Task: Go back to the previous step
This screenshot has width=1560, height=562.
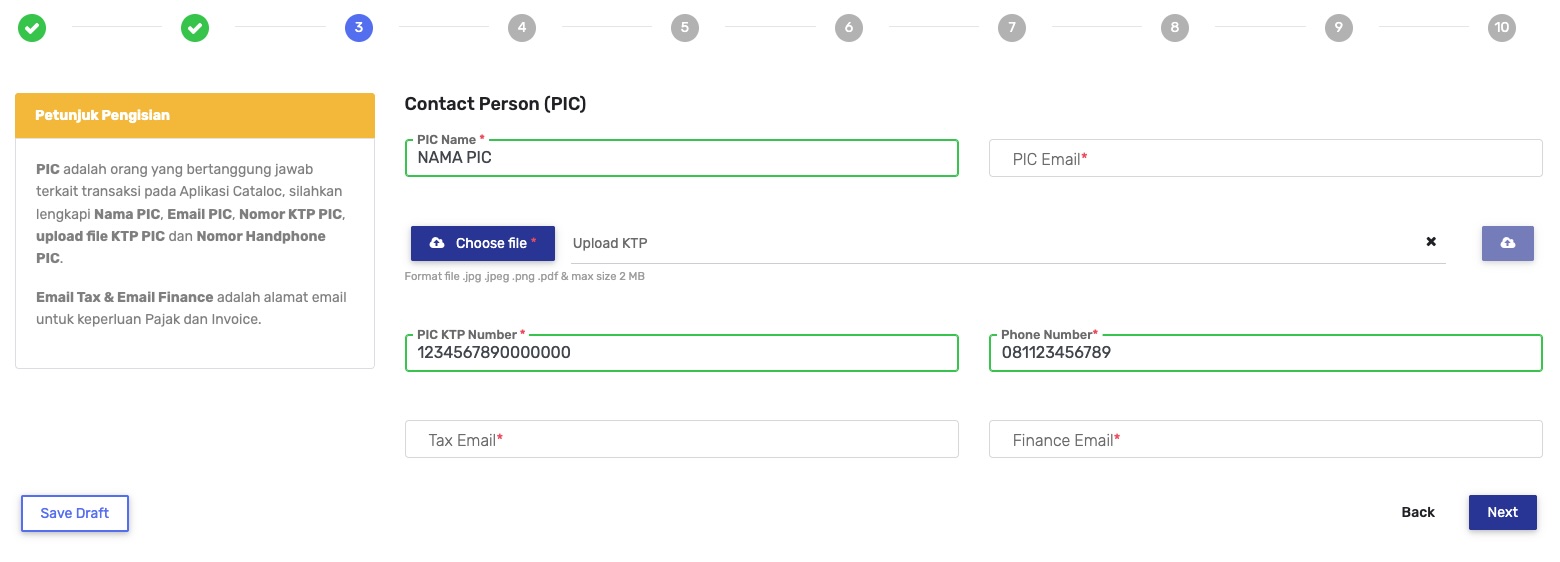Action: pyautogui.click(x=1417, y=512)
